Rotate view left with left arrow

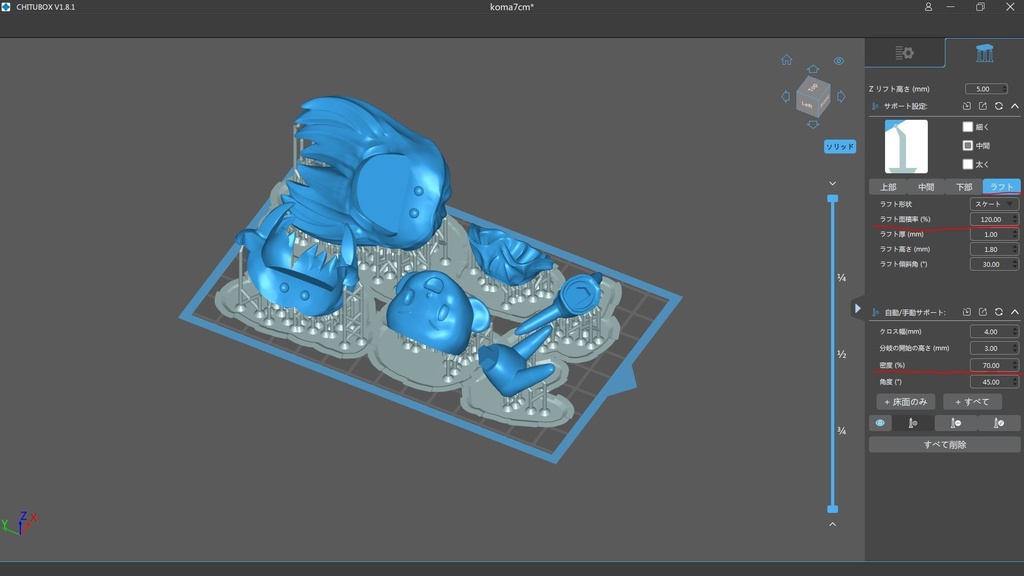pos(786,97)
